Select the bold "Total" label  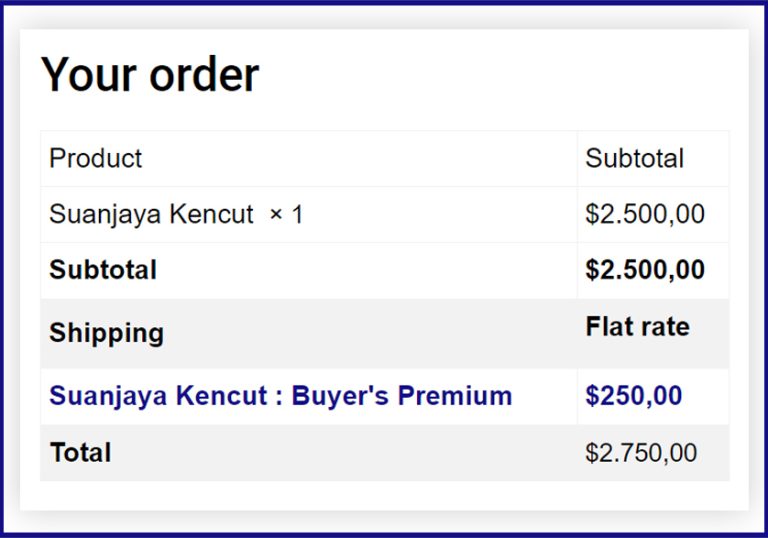[x=80, y=452]
